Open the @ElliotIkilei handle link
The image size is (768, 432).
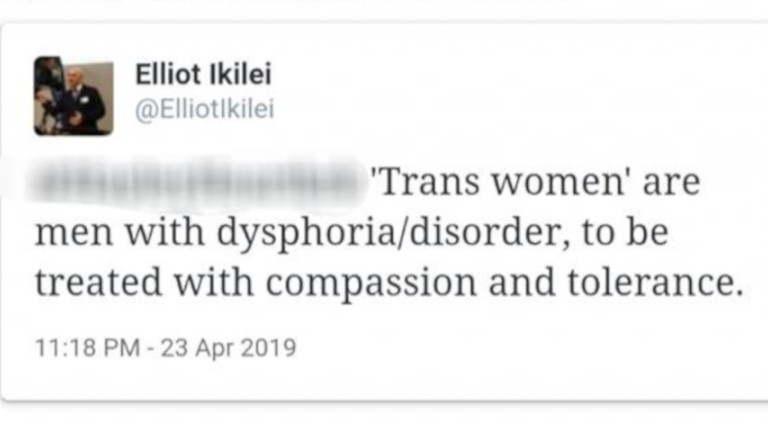pos(204,109)
